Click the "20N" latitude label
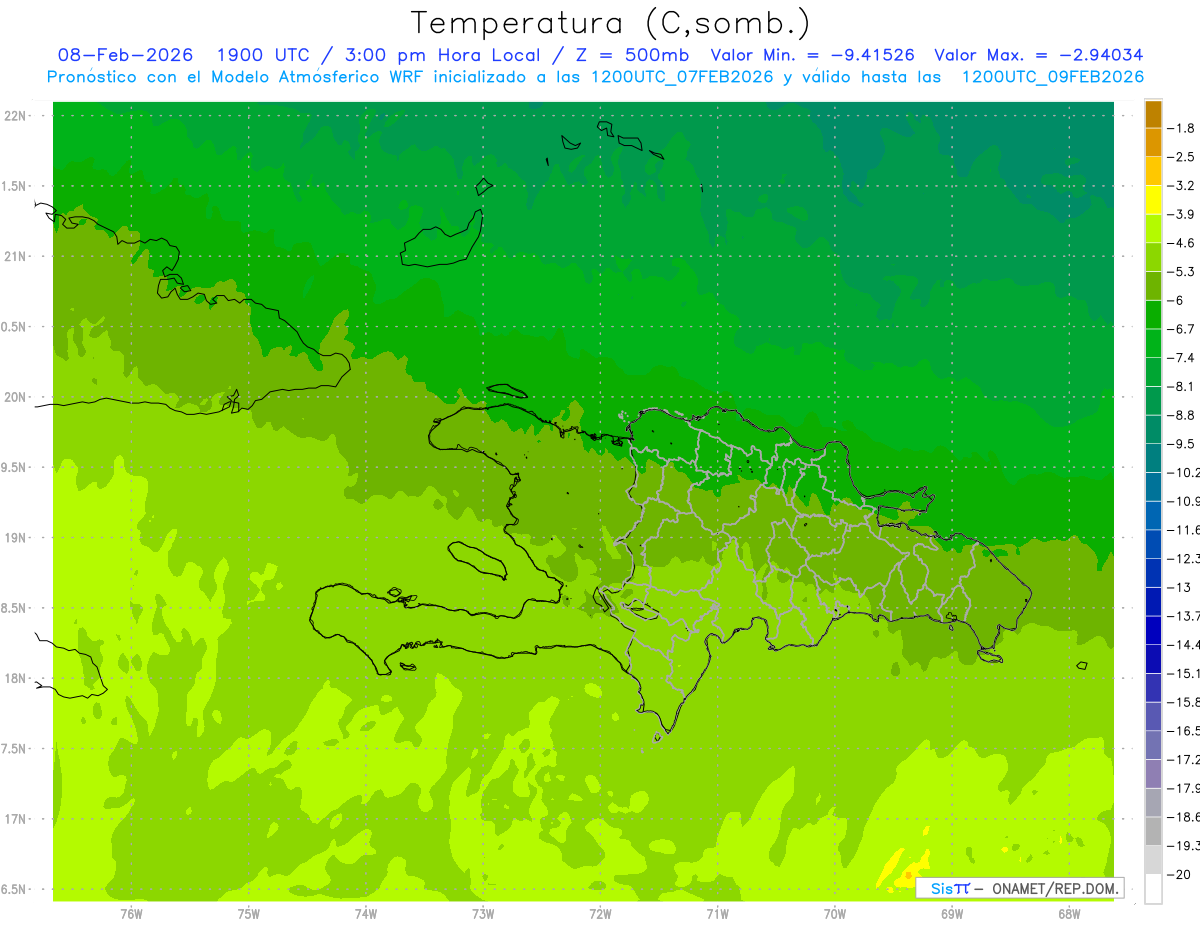This screenshot has height=927, width=1200. pyautogui.click(x=14, y=398)
